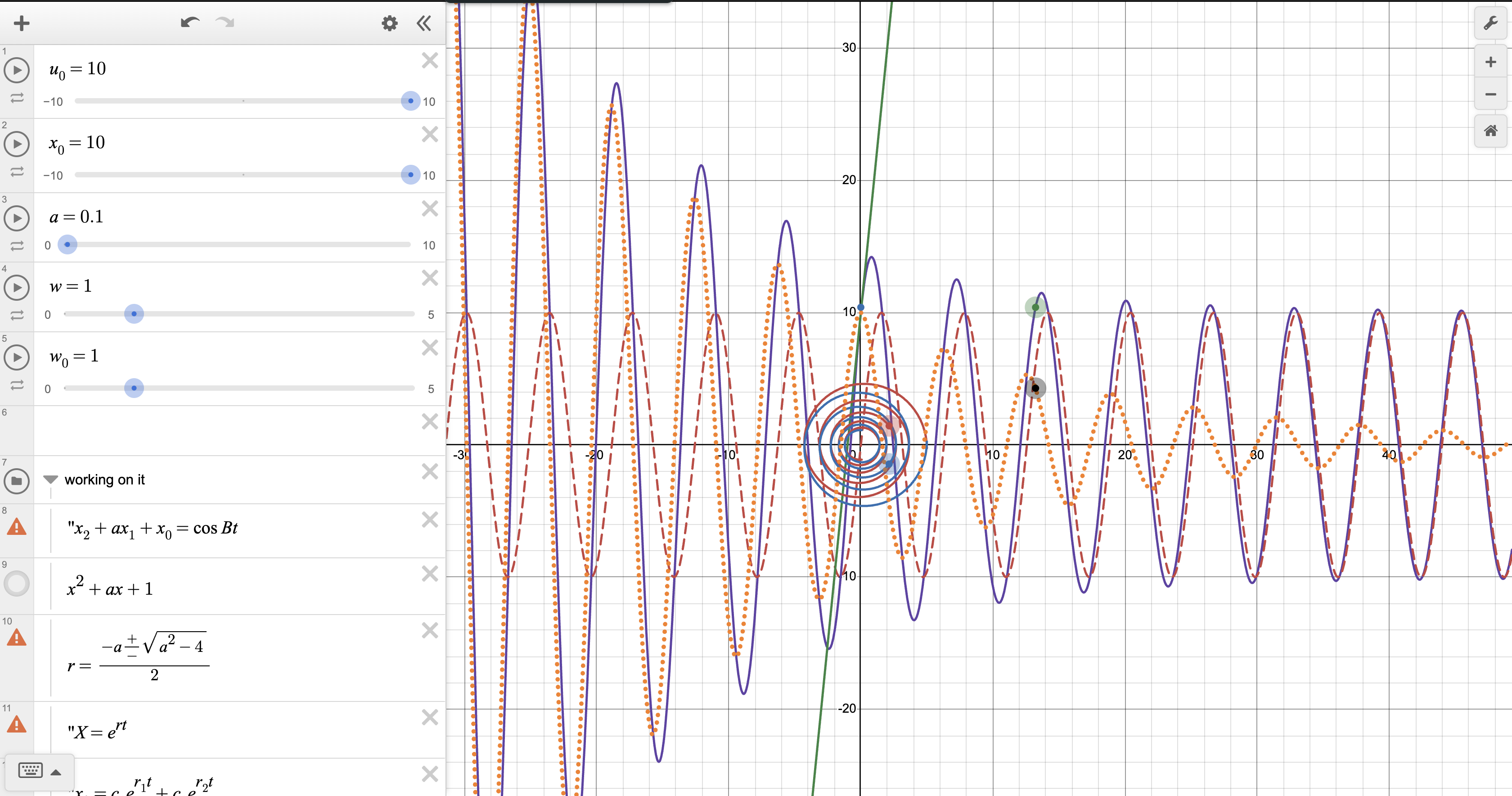Screen dimensions: 1512x796
Task: Open the on-screen keyboard
Action: click(31, 771)
